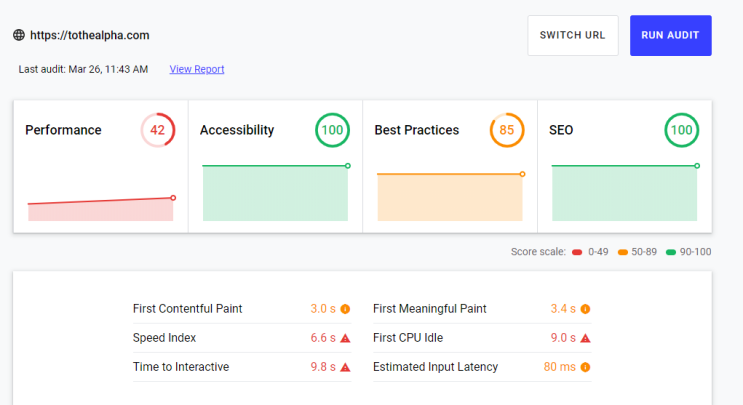Click the green 90-100 score scale legend dot
The width and height of the screenshot is (743, 405).
pyautogui.click(x=671, y=252)
